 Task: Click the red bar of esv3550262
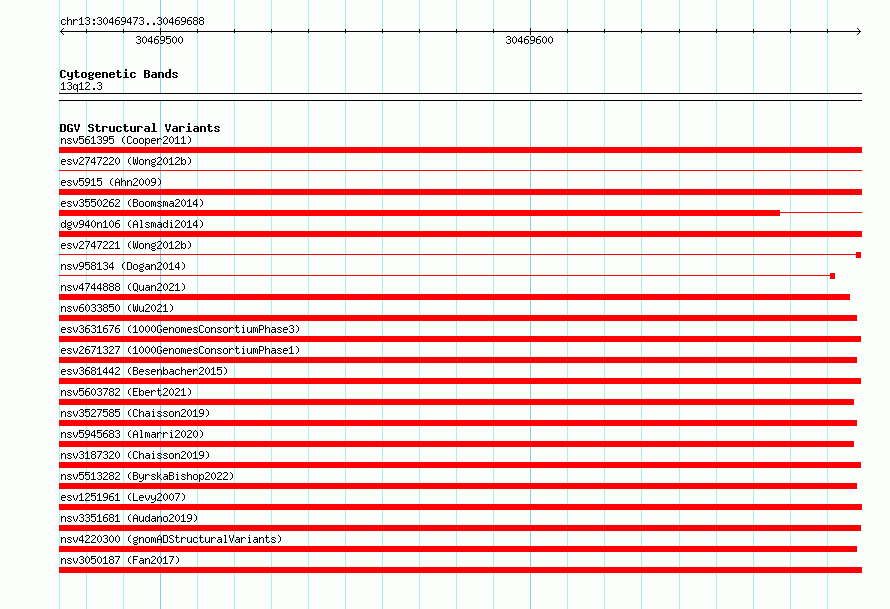click(419, 213)
